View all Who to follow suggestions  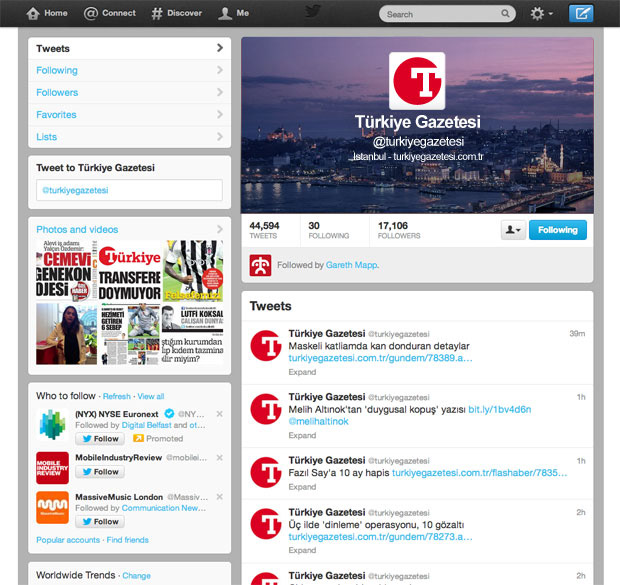pyautogui.click(x=151, y=396)
